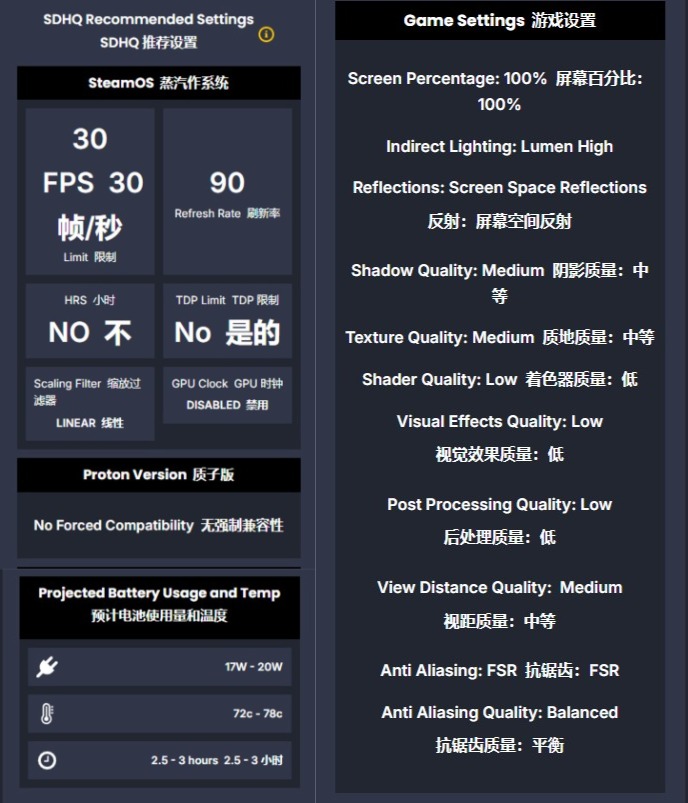Expand Projected Battery Usage and Temp section
This screenshot has width=688, height=803.
click(x=159, y=604)
